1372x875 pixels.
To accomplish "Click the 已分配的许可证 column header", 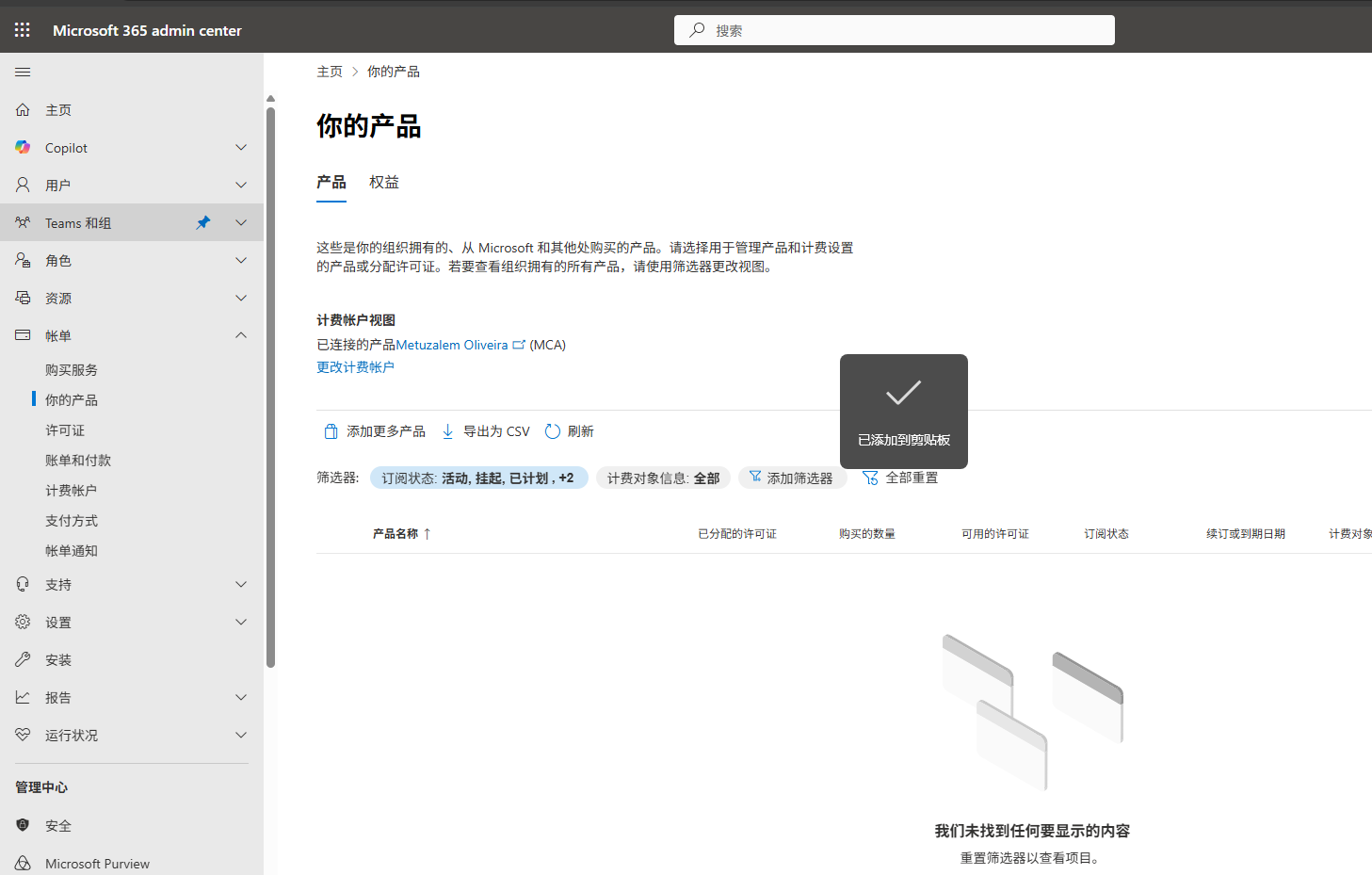I will click(737, 534).
